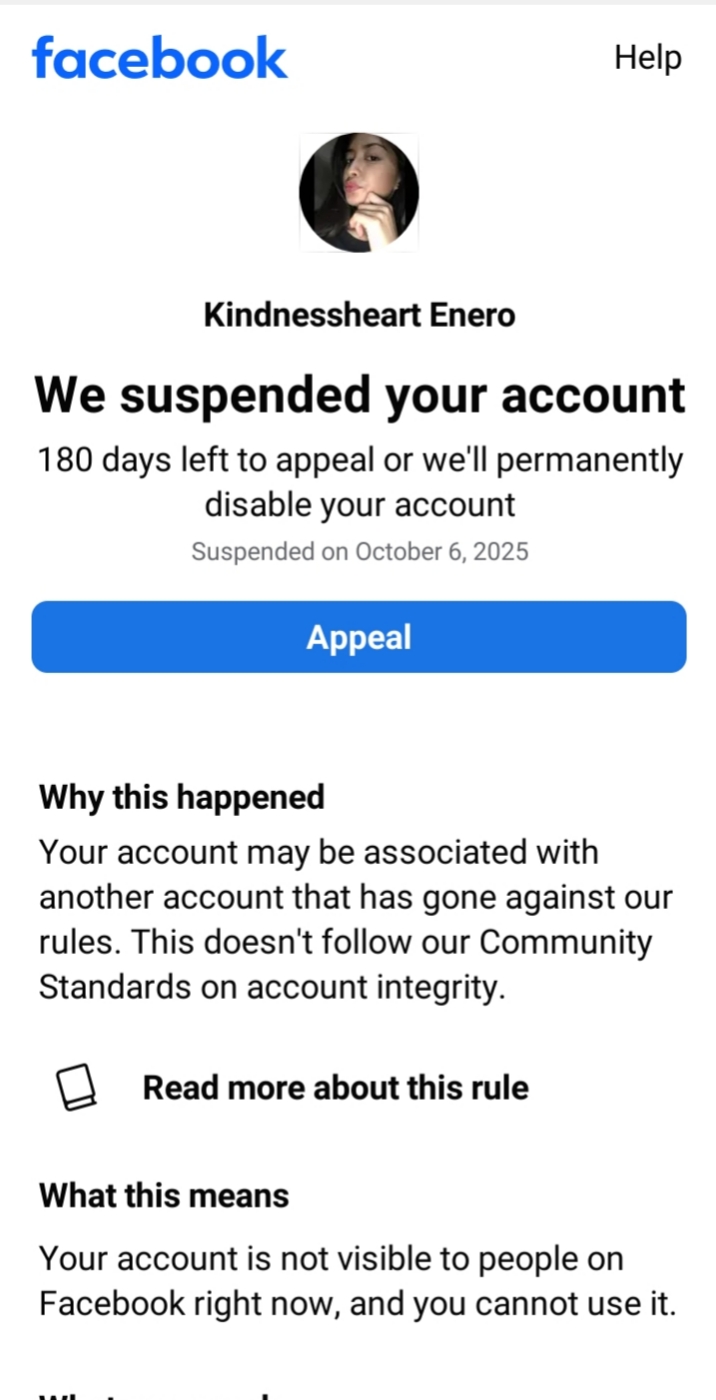Click the book icon beside the rule link
This screenshot has width=716, height=1400.
pos(77,1087)
